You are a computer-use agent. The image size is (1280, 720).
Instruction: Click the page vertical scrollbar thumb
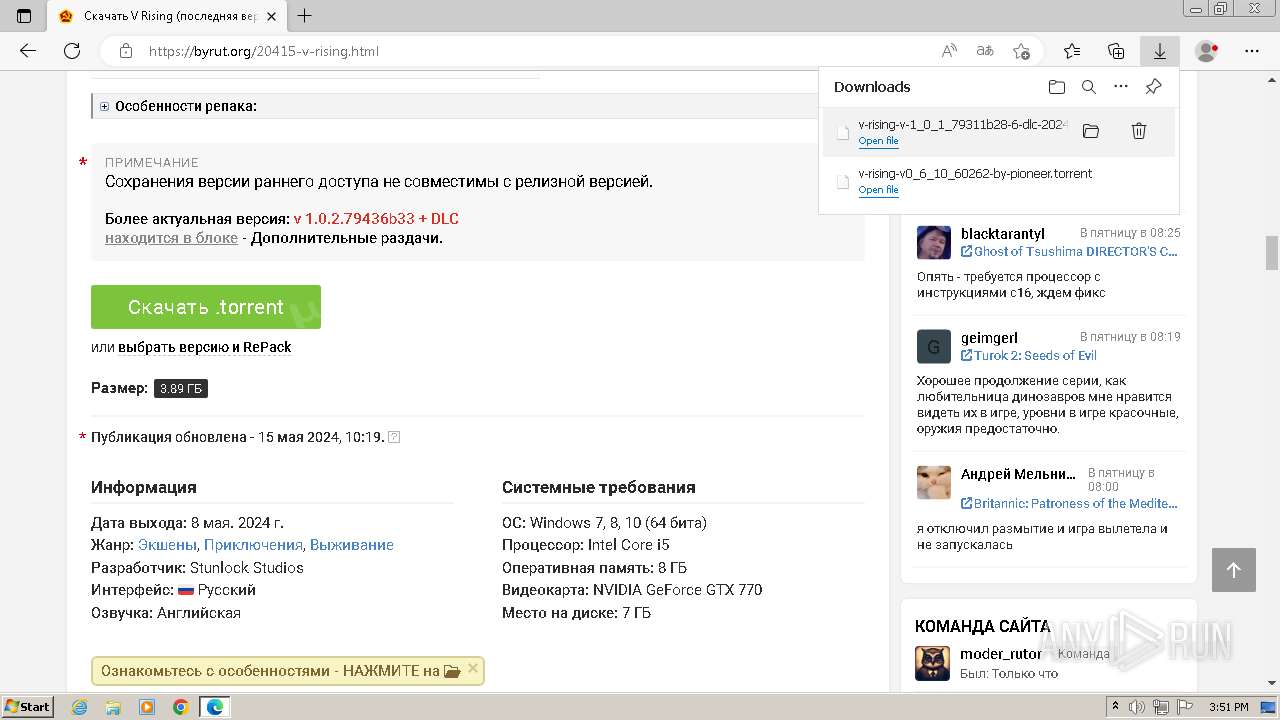pos(1272,252)
